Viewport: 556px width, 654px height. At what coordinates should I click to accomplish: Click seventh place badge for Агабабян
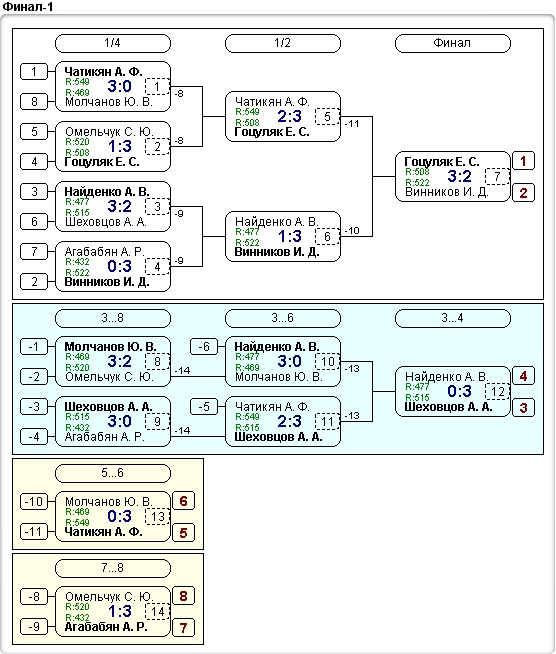click(183, 628)
